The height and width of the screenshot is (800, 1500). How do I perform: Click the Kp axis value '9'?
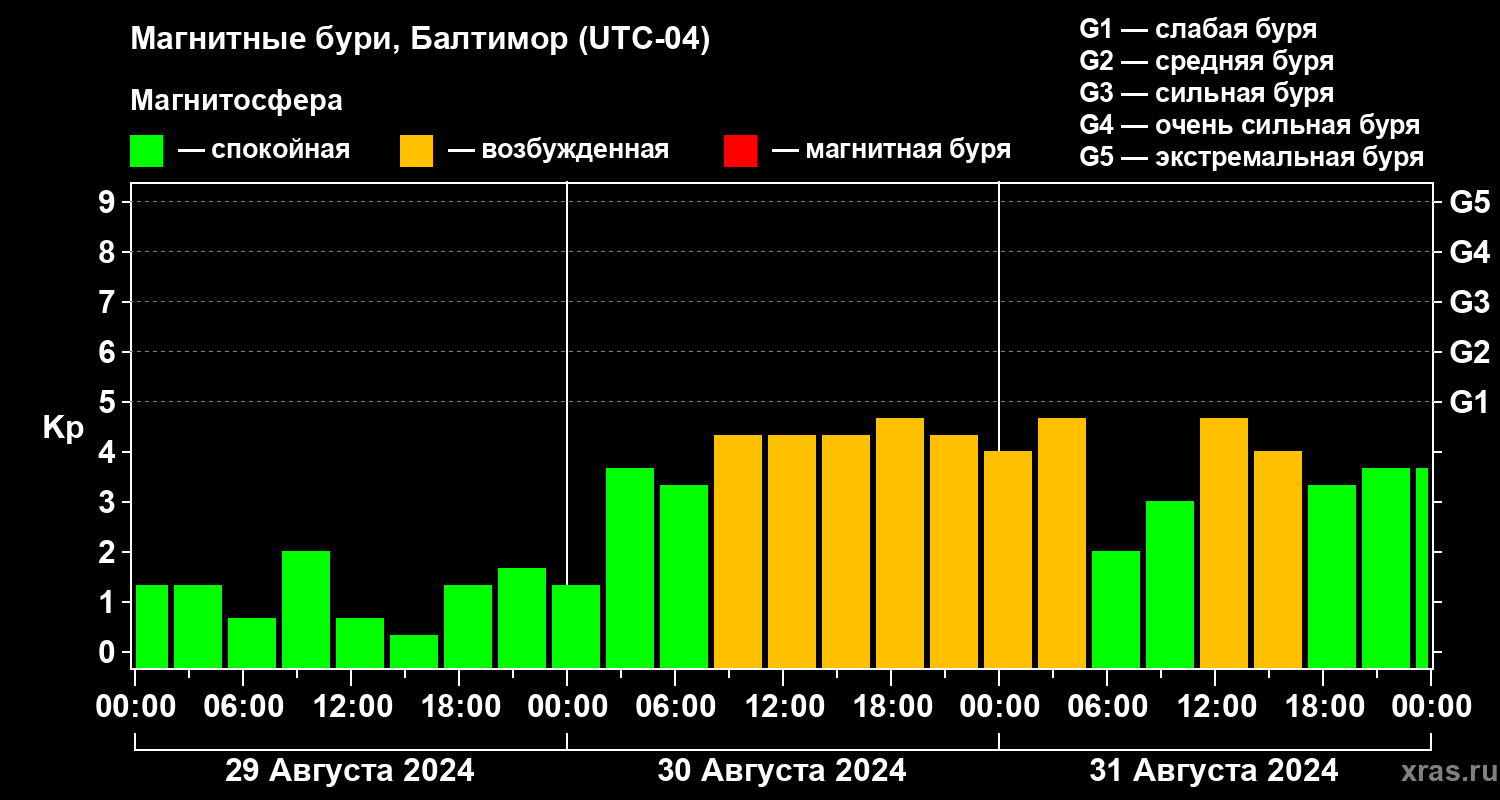[109, 202]
